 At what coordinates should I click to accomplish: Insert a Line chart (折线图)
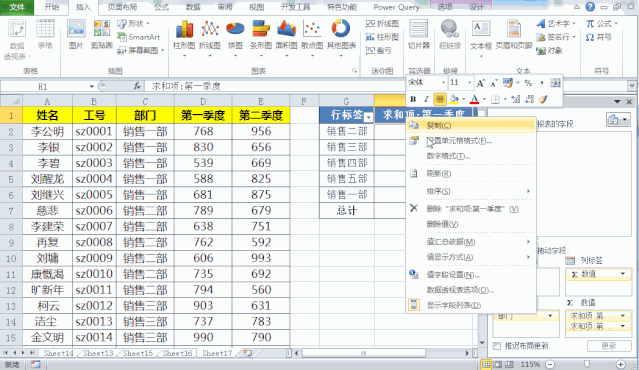click(x=209, y=37)
